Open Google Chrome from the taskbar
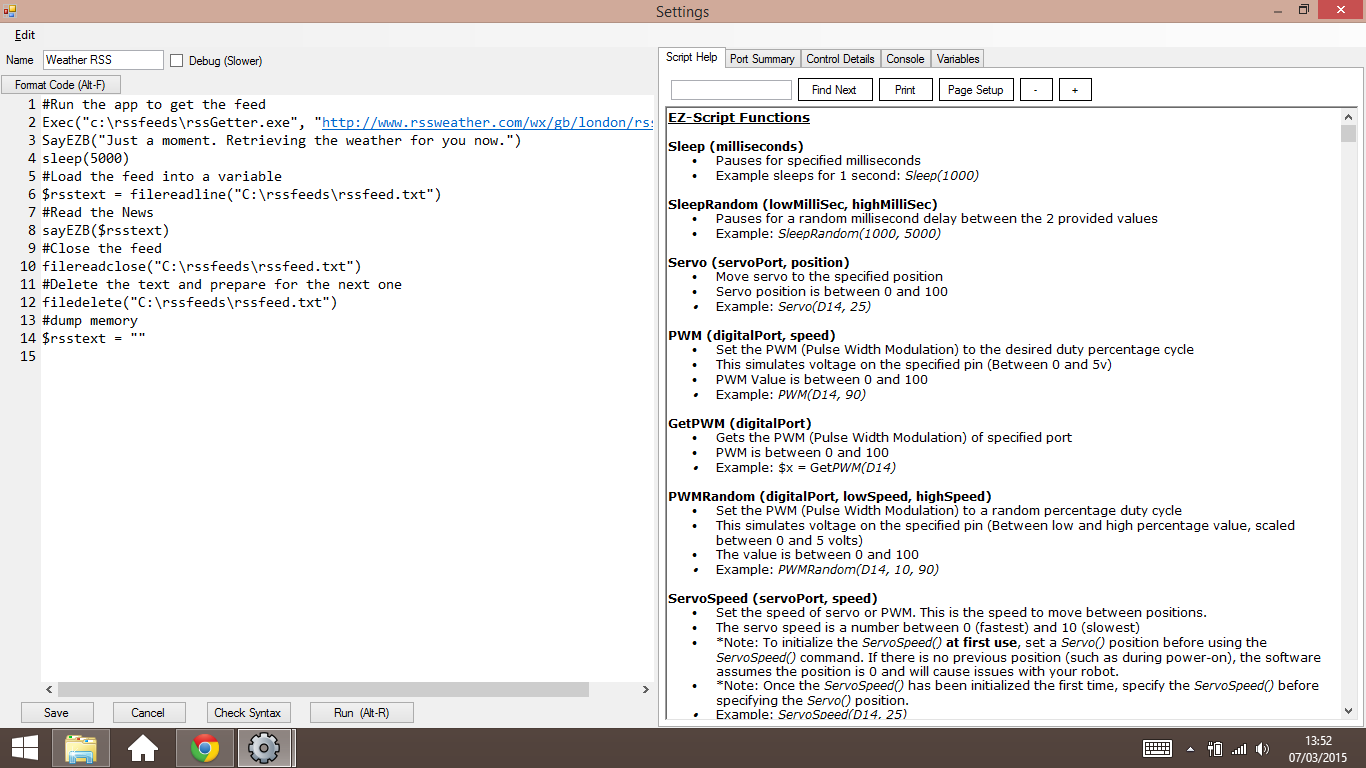 (204, 747)
